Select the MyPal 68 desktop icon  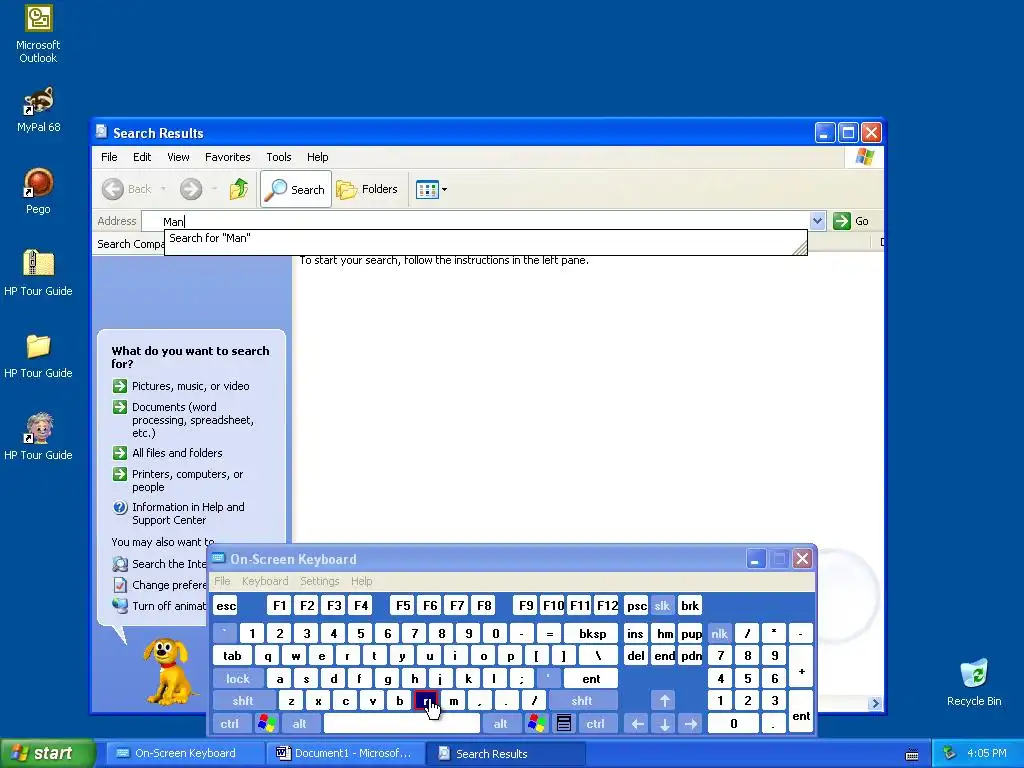38,110
